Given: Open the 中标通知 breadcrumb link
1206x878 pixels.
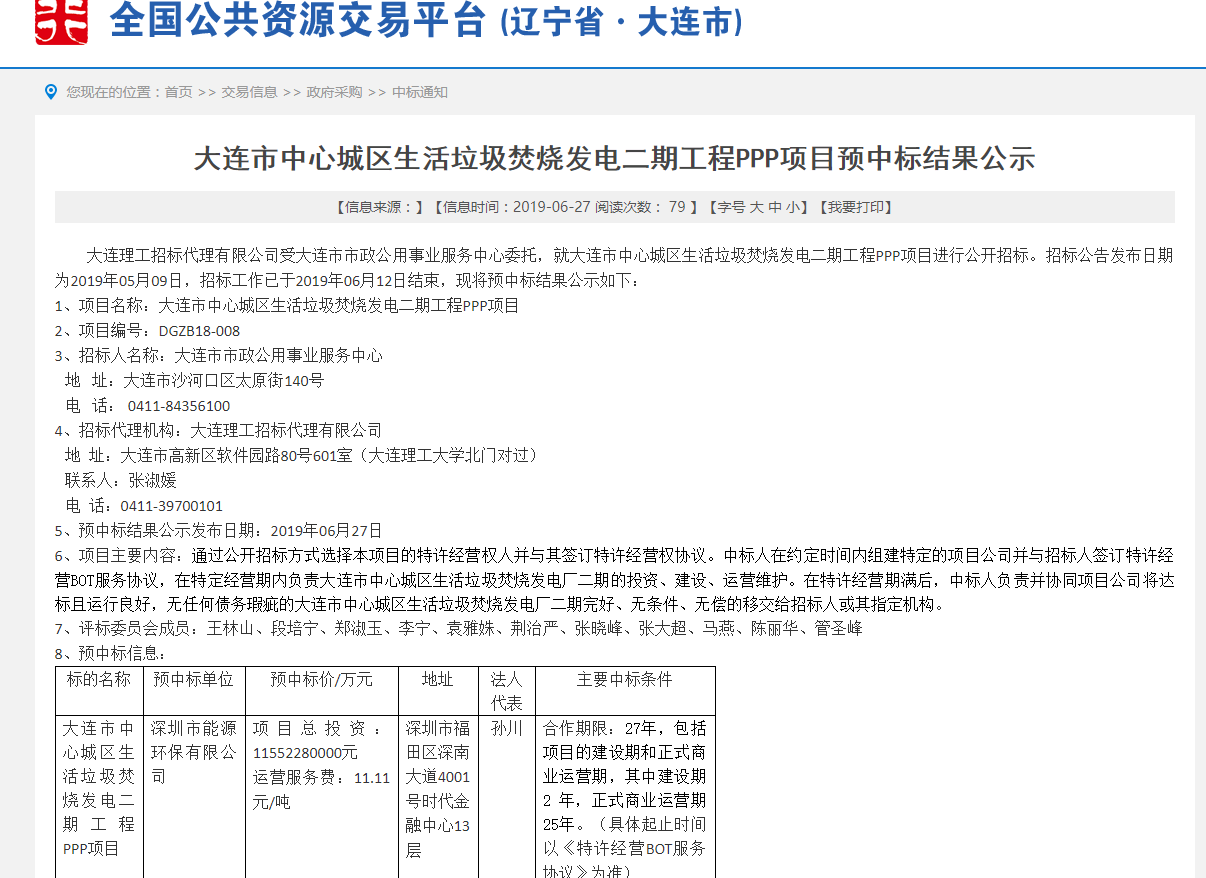Looking at the screenshot, I should pos(420,92).
